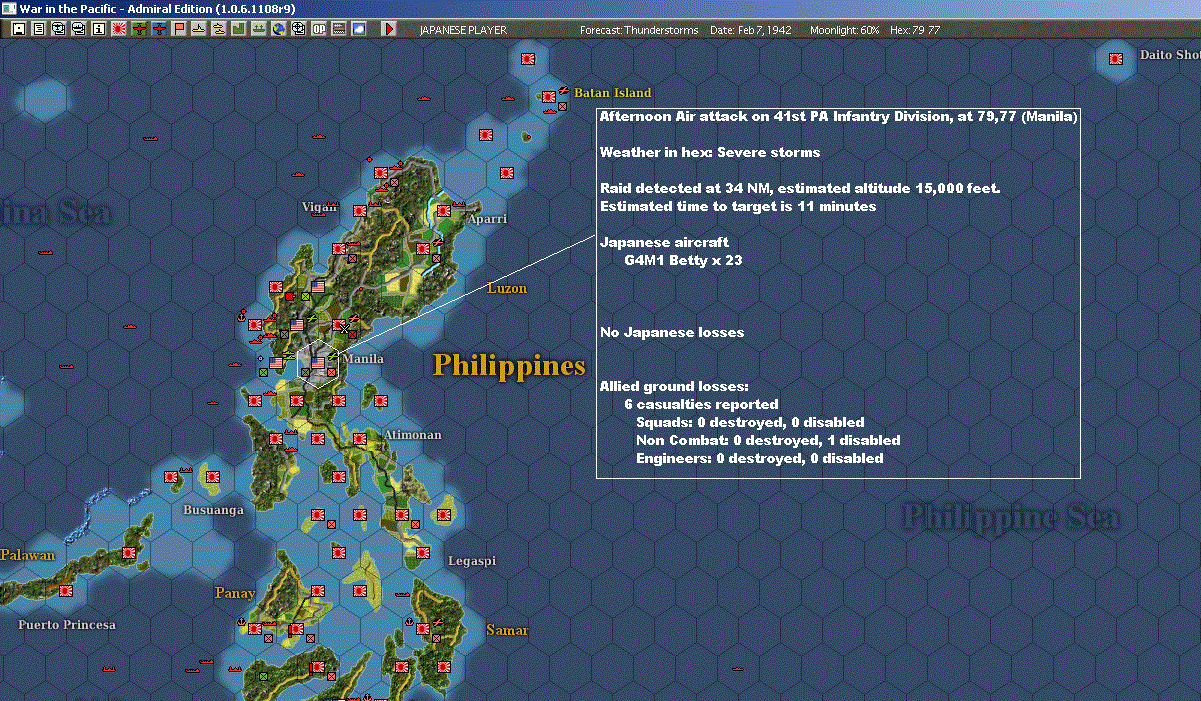Click the Legaspi city label

click(472, 561)
